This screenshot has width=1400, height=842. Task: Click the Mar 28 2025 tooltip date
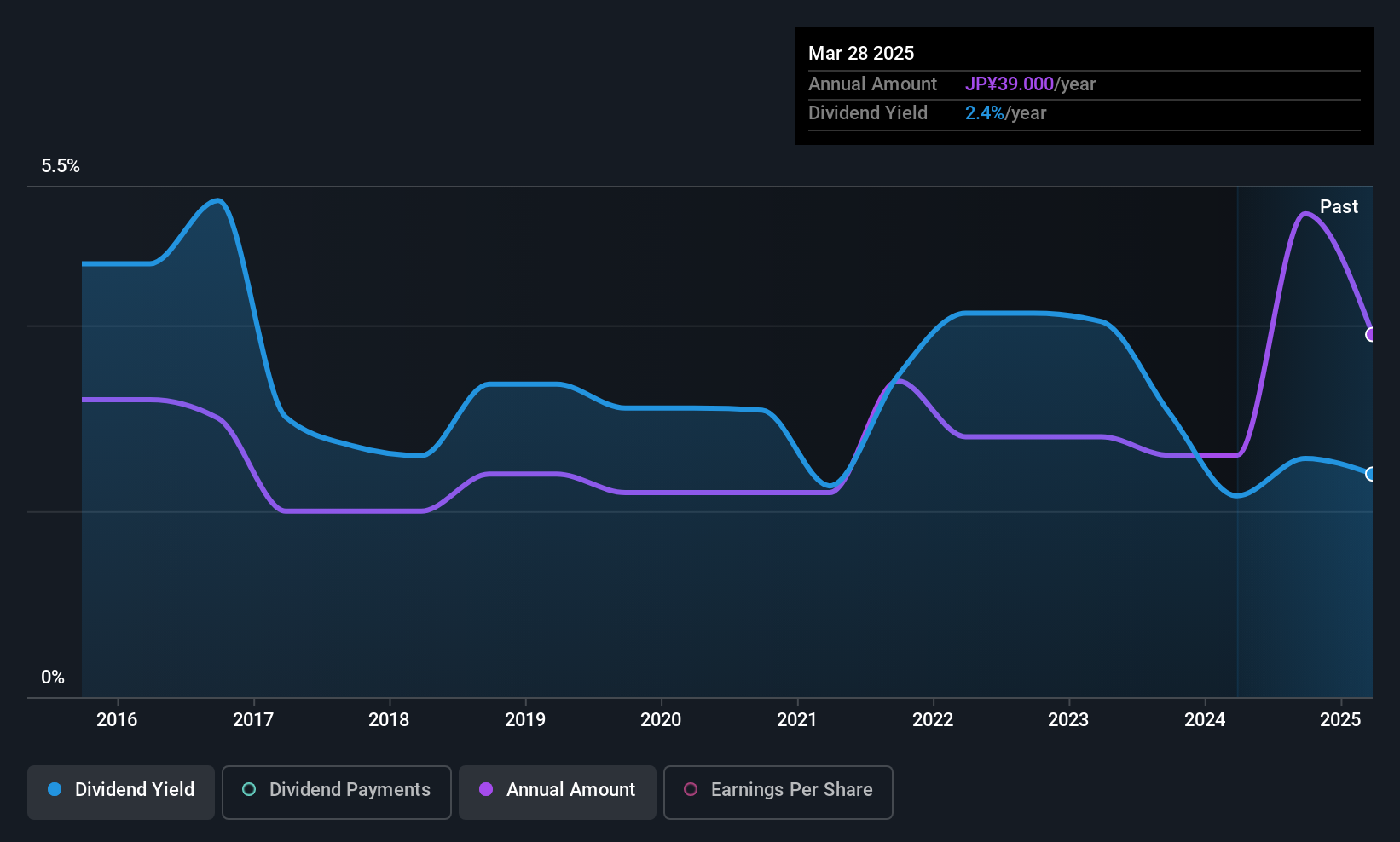861,54
